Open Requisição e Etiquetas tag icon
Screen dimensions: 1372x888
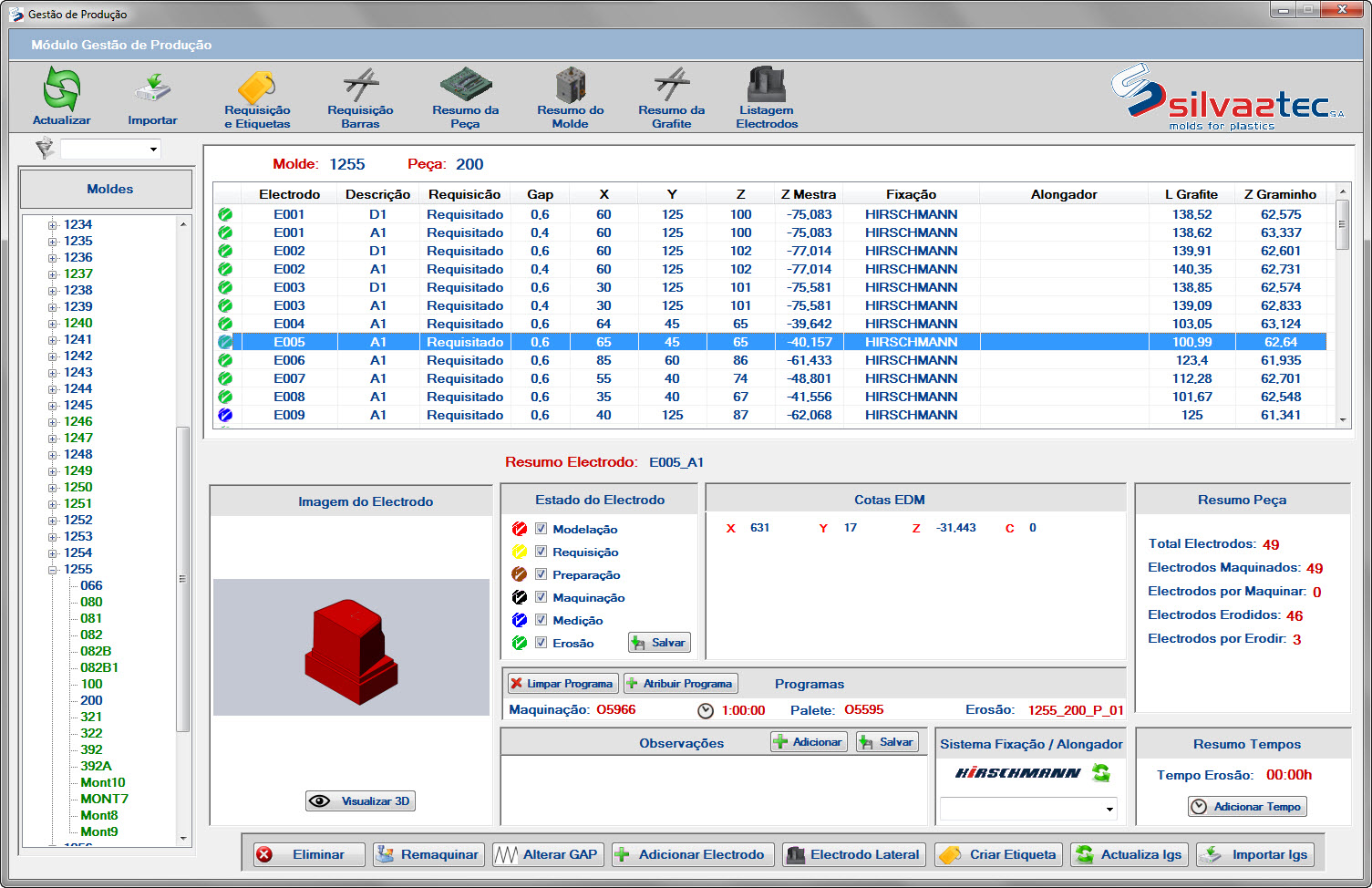[257, 88]
